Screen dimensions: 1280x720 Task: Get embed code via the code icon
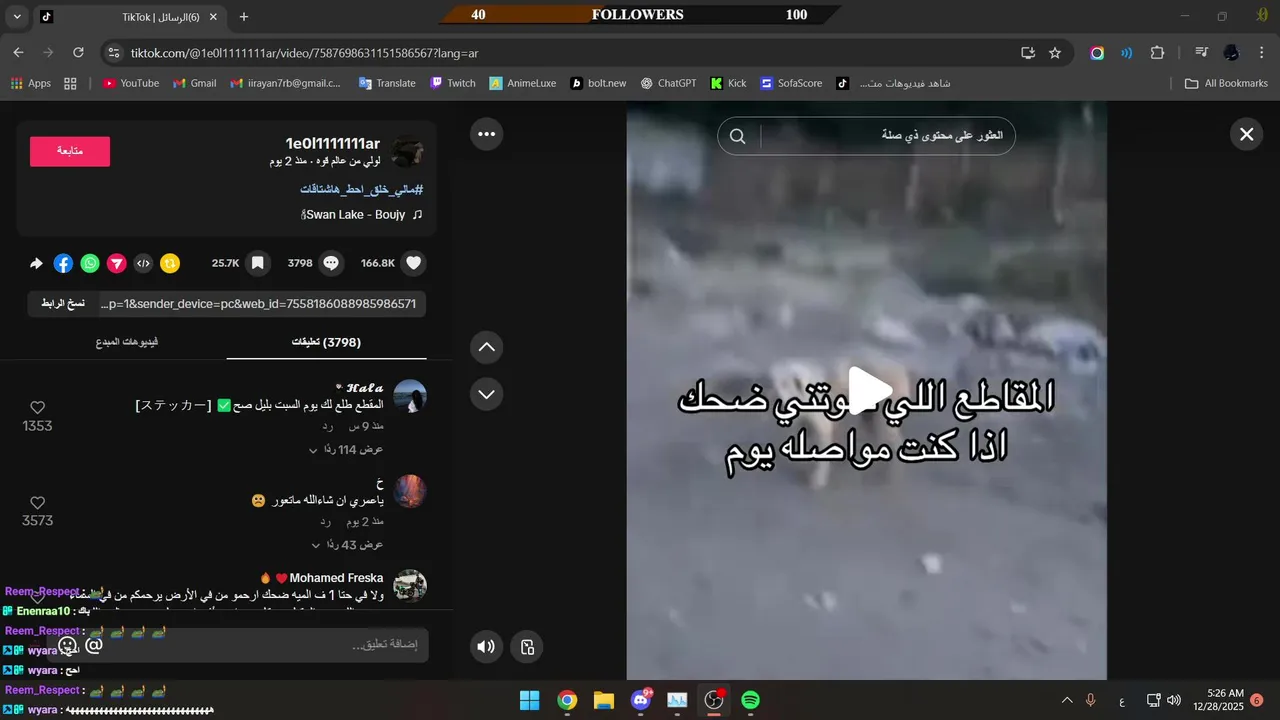pyautogui.click(x=143, y=263)
